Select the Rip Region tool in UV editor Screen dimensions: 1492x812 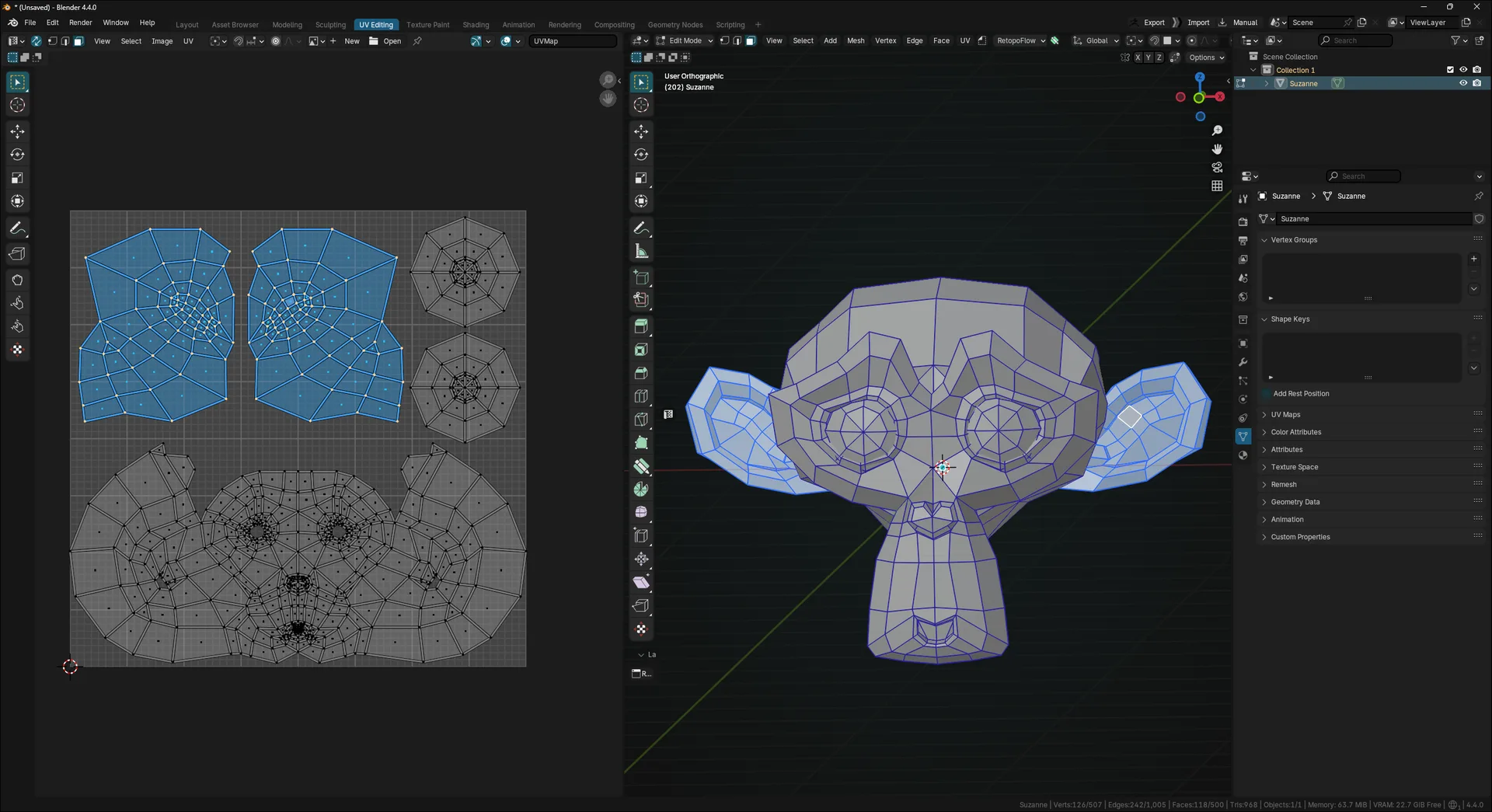click(x=17, y=253)
